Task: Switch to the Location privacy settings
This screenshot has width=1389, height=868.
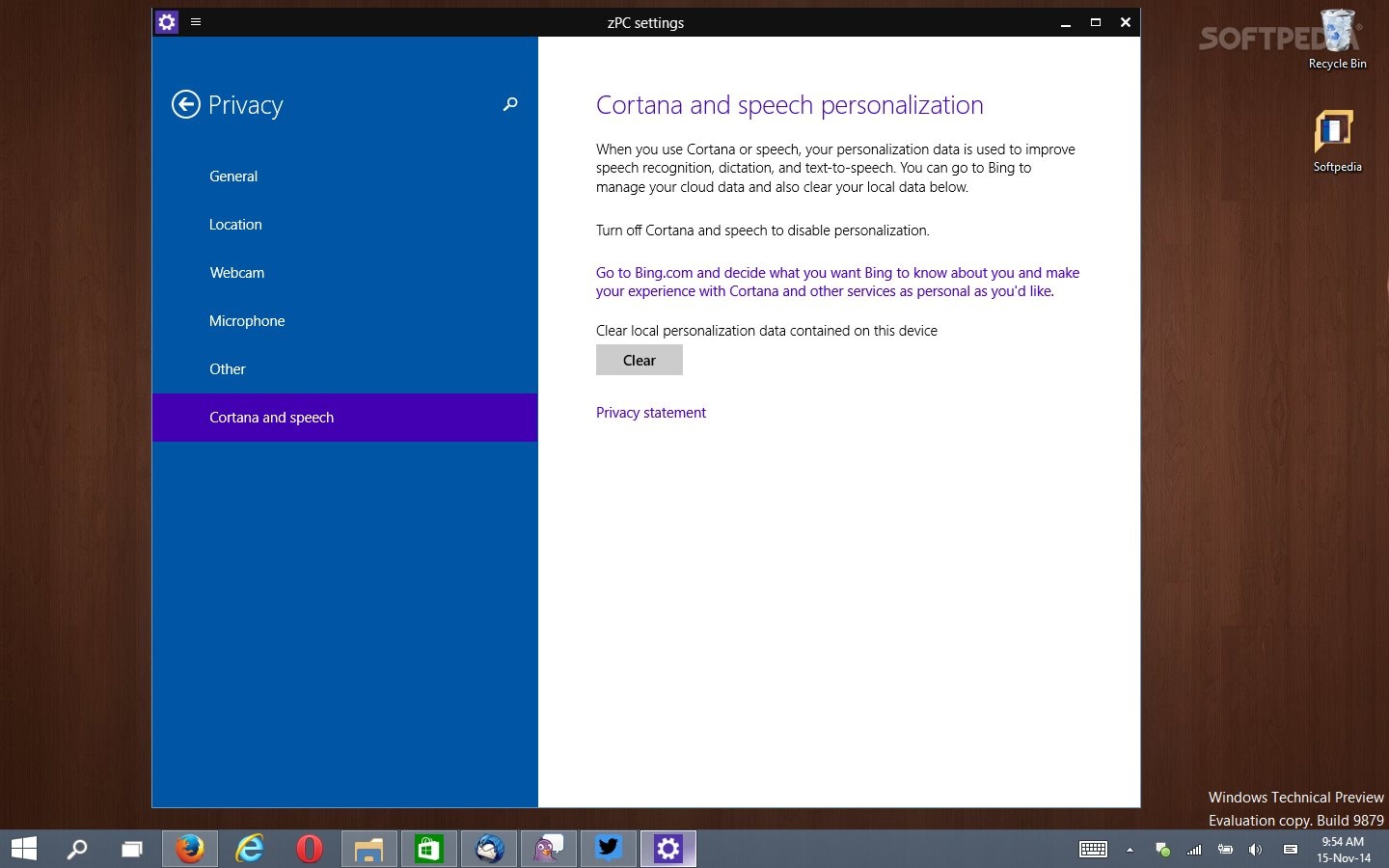Action: click(x=235, y=224)
